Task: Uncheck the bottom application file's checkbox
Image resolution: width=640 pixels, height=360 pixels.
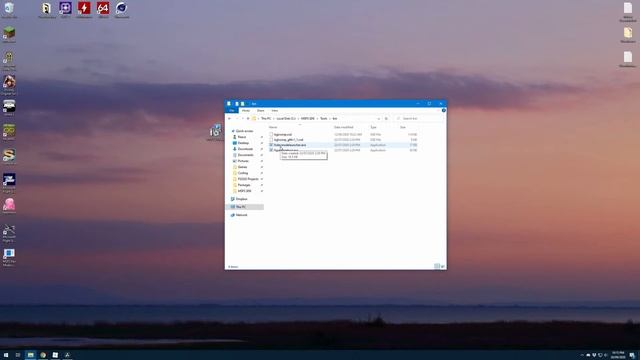Action: [271, 150]
